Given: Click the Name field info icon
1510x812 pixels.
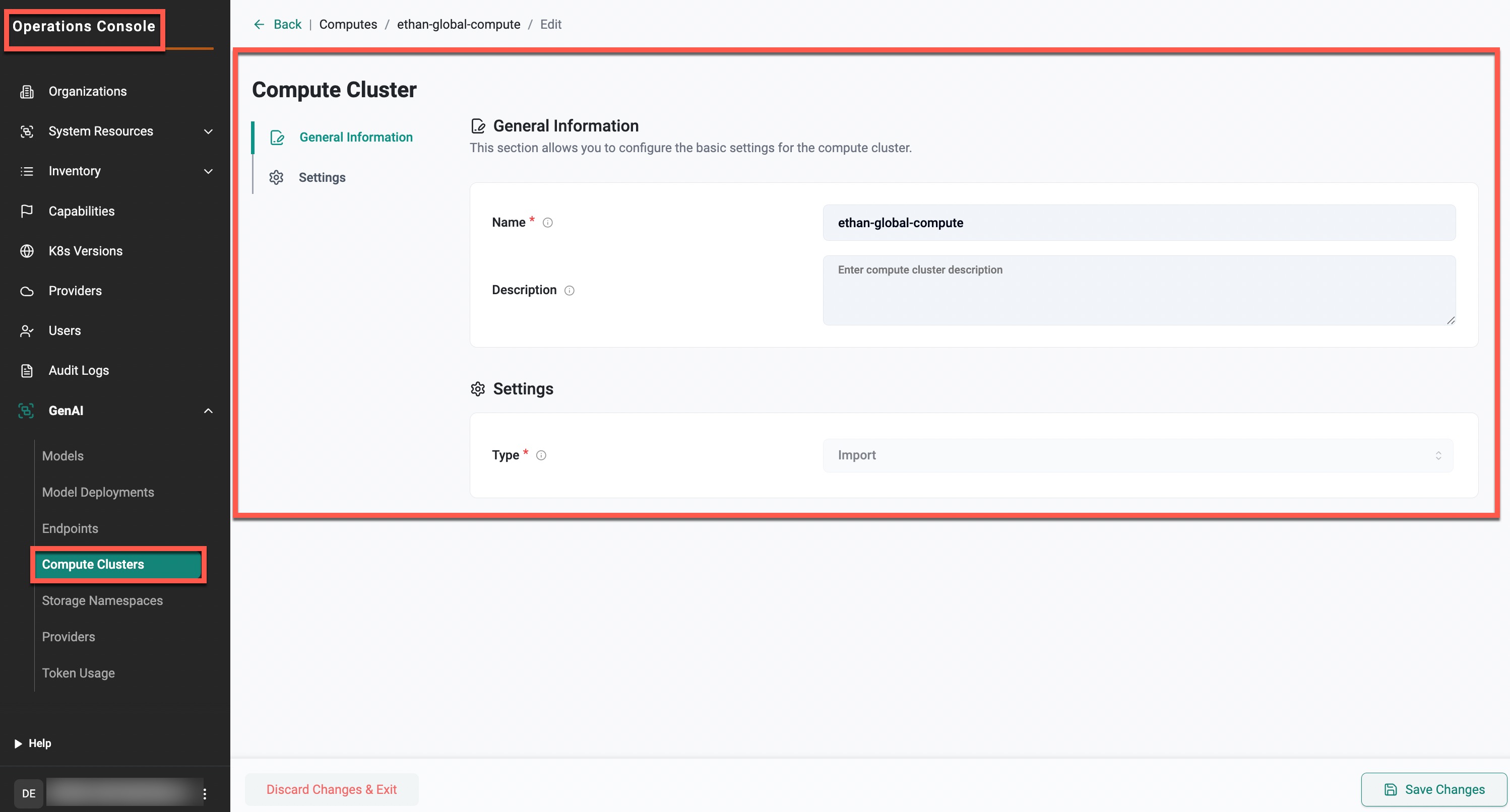Looking at the screenshot, I should 547,223.
